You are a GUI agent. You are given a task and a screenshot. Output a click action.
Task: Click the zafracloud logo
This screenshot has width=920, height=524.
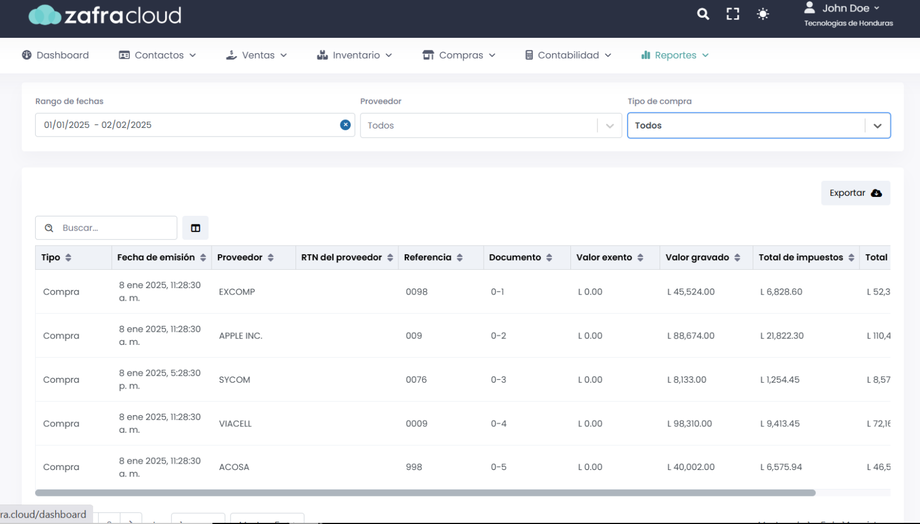coord(105,15)
